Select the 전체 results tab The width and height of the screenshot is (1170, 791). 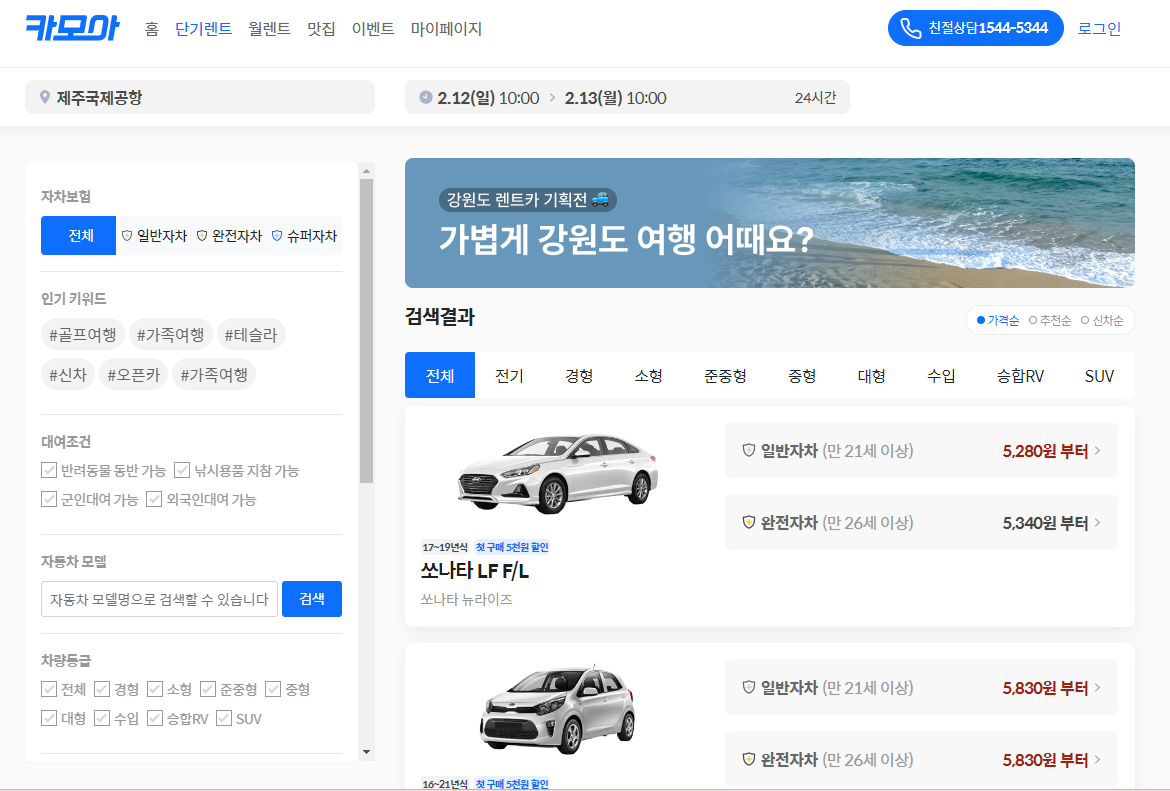440,375
